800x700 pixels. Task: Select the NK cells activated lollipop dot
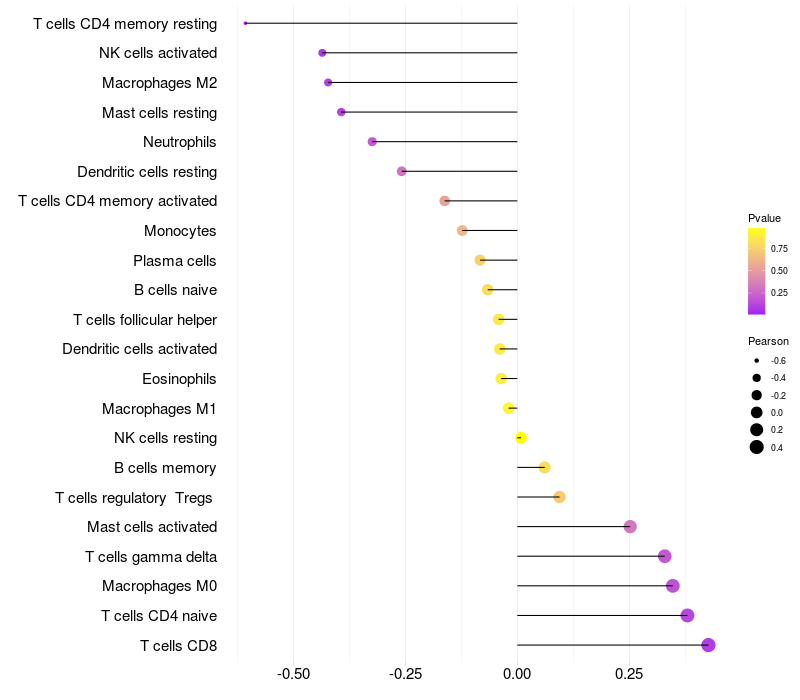tap(322, 53)
